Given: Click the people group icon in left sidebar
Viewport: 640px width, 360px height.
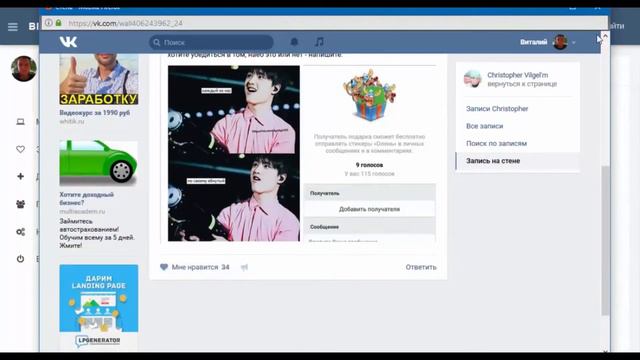Looking at the screenshot, I should coord(20,204).
